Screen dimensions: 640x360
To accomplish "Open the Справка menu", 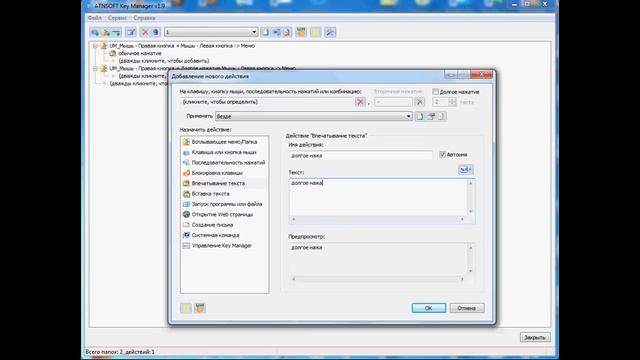I will point(144,18).
